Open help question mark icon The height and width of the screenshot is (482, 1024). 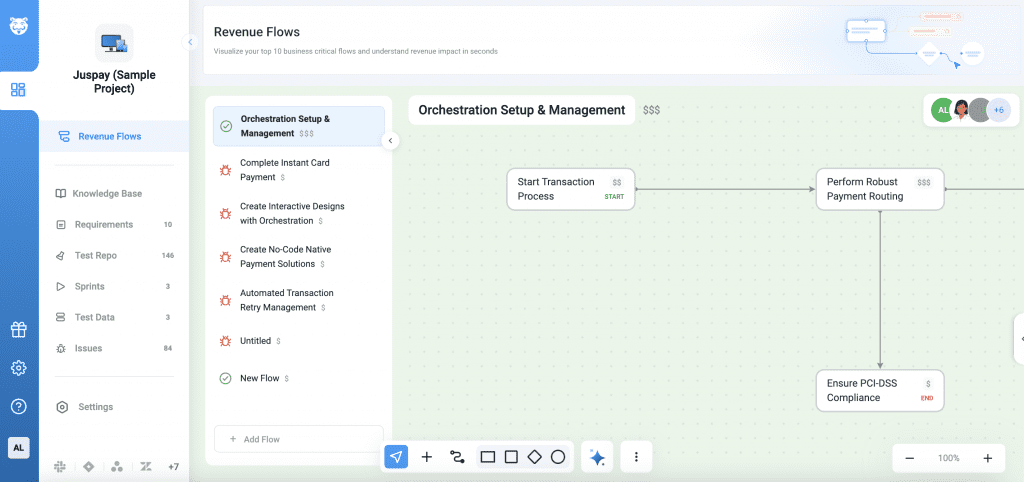click(18, 406)
